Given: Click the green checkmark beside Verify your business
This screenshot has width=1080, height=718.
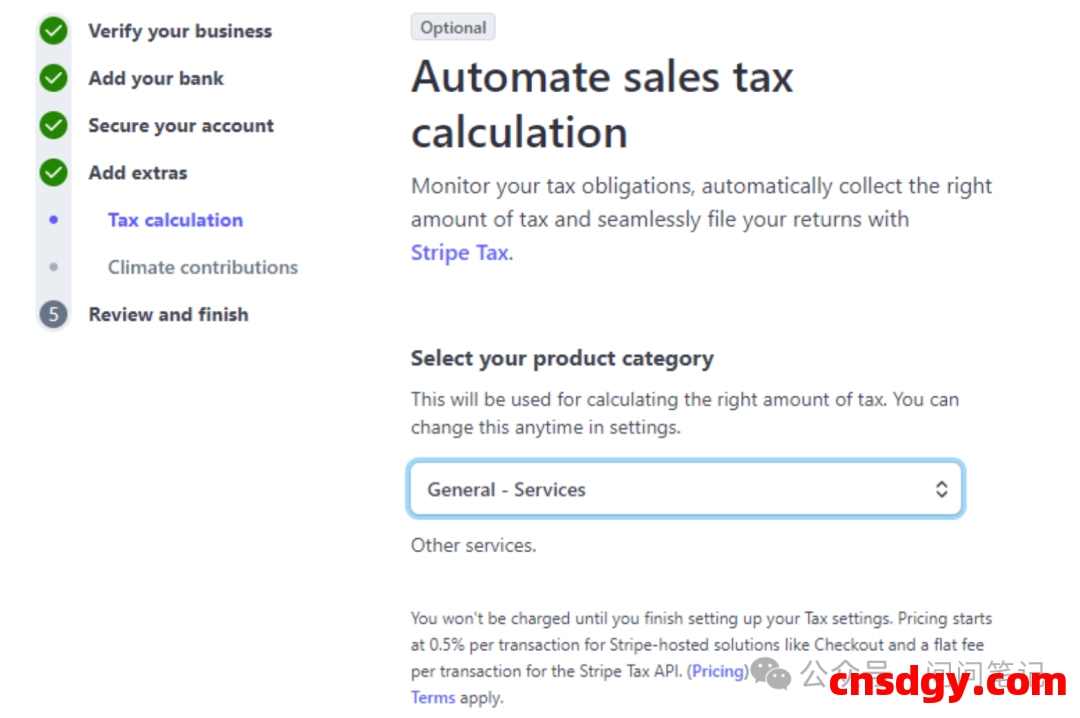Looking at the screenshot, I should click(x=53, y=31).
